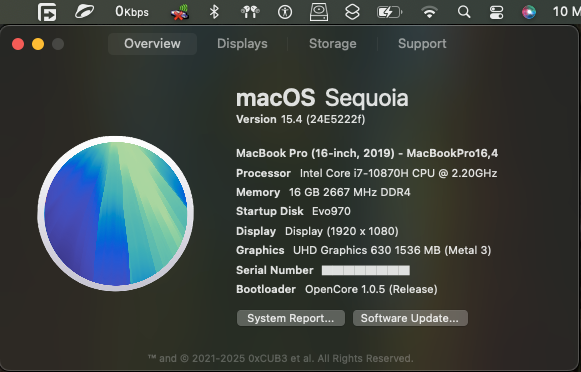The height and width of the screenshot is (372, 581).
Task: Open Control Center
Action: (496, 12)
